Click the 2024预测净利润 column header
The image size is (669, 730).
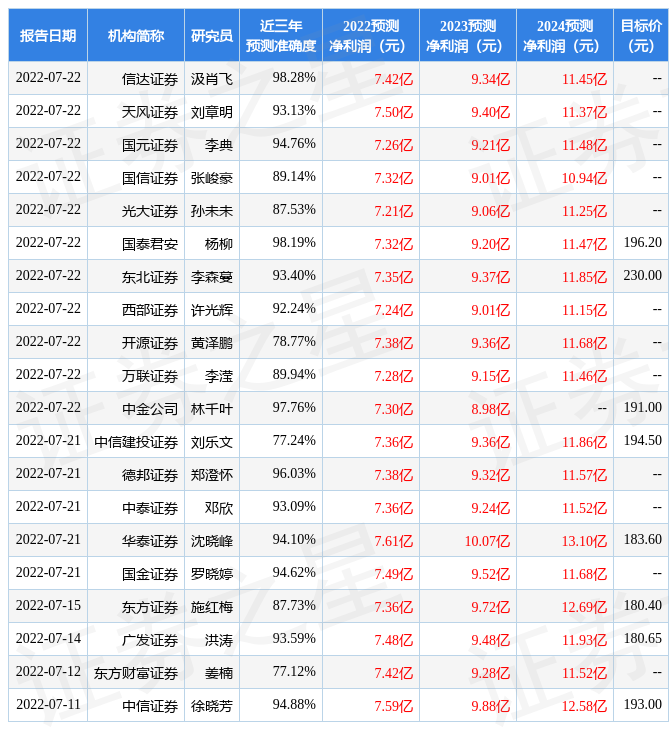click(565, 36)
